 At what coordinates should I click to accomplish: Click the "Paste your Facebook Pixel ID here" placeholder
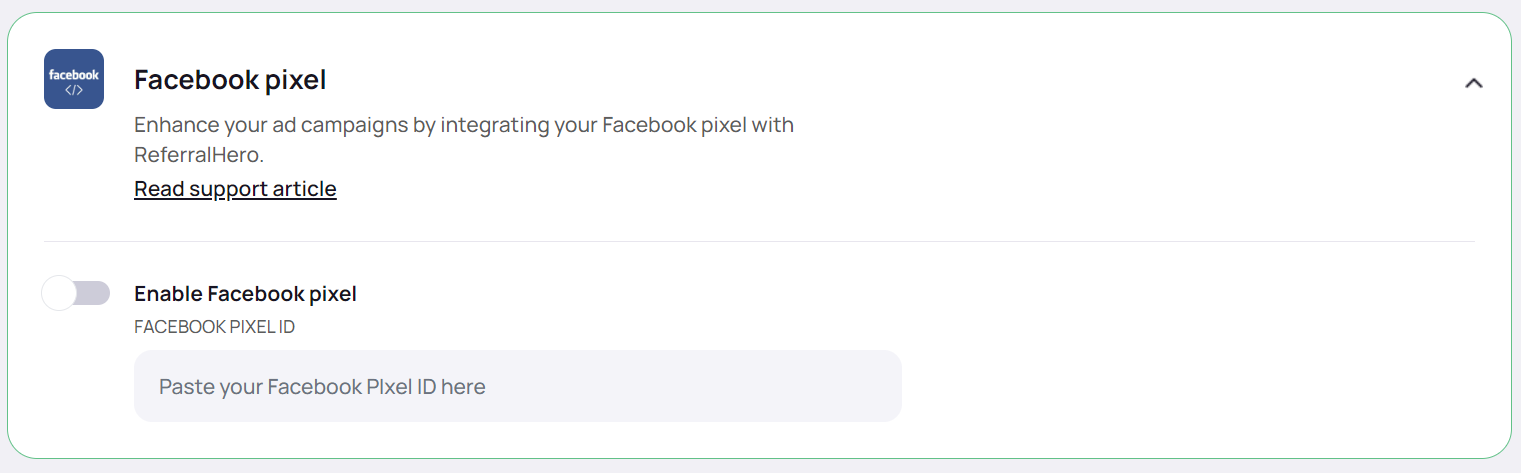click(x=322, y=387)
